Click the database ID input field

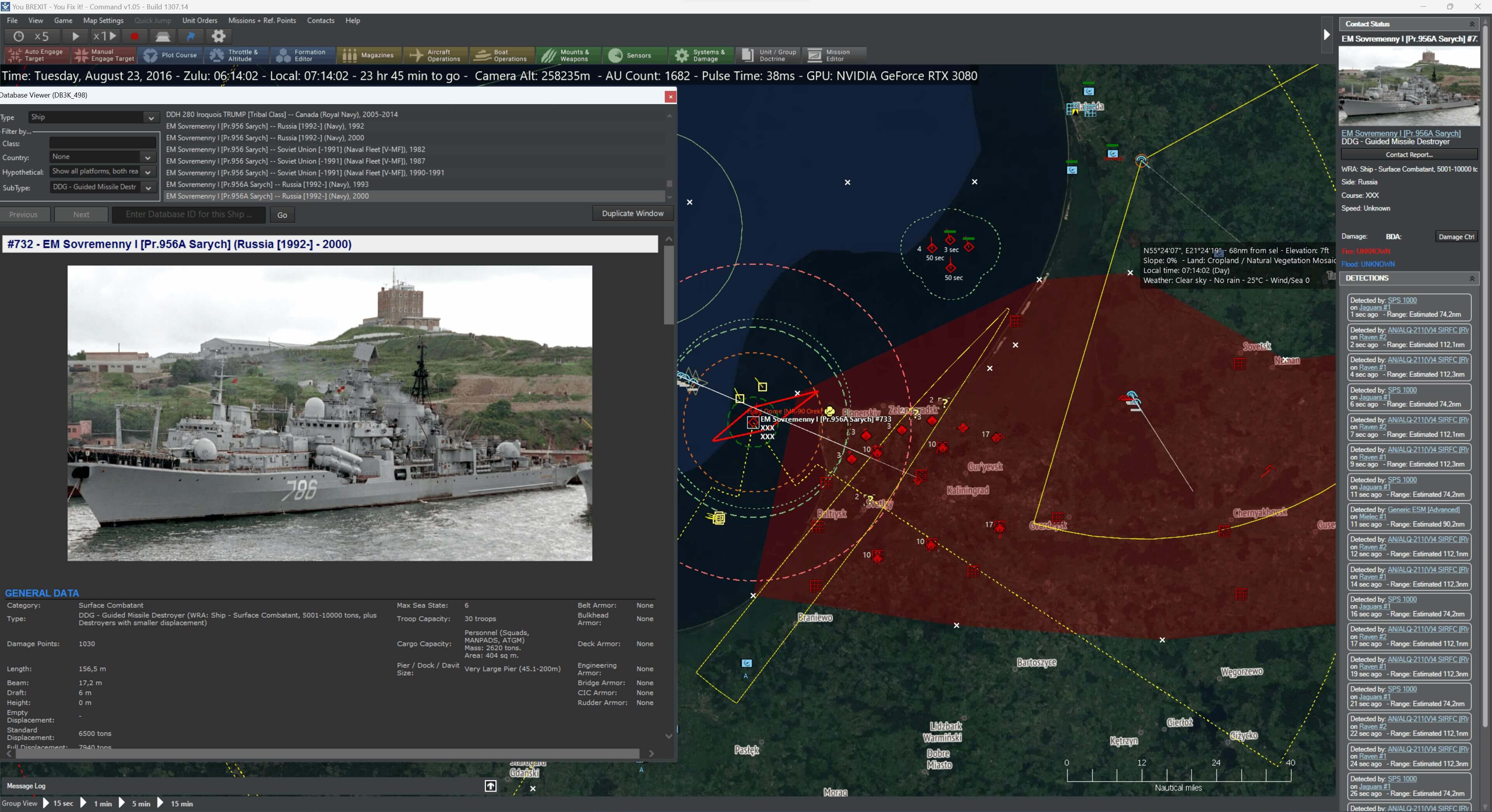pyautogui.click(x=188, y=214)
